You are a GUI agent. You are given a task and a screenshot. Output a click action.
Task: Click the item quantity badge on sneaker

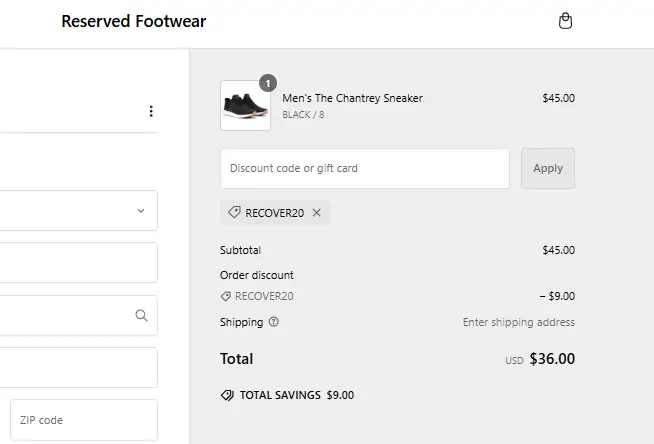click(x=268, y=83)
